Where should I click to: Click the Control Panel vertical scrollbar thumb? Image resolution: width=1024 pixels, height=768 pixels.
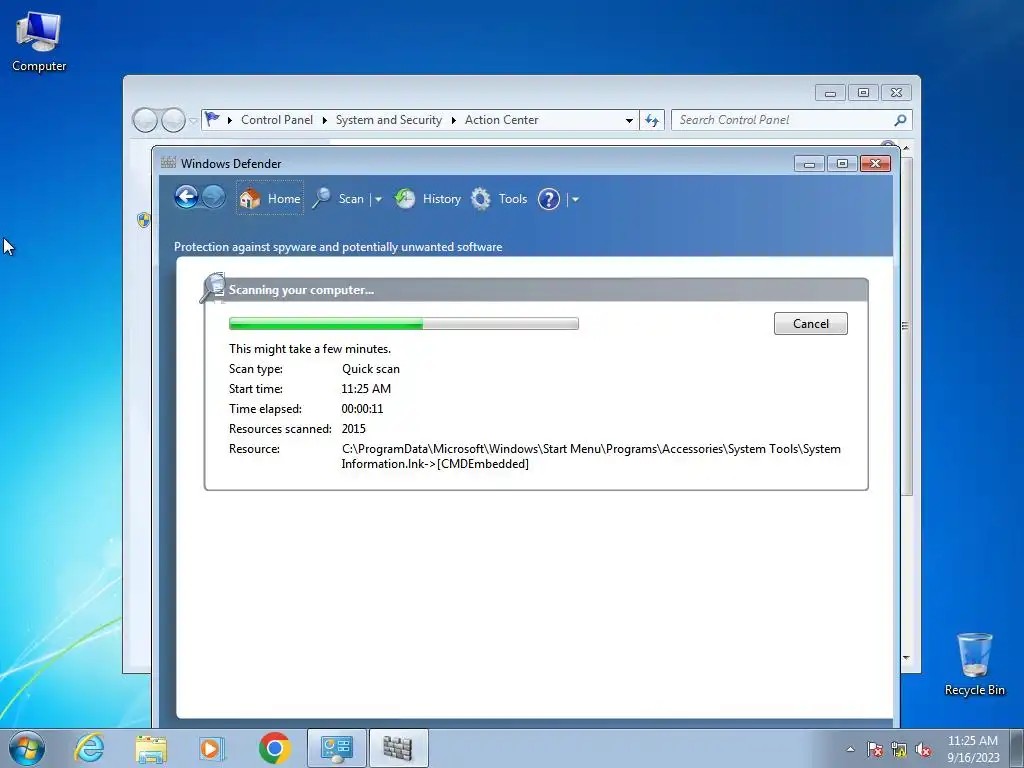tap(906, 325)
